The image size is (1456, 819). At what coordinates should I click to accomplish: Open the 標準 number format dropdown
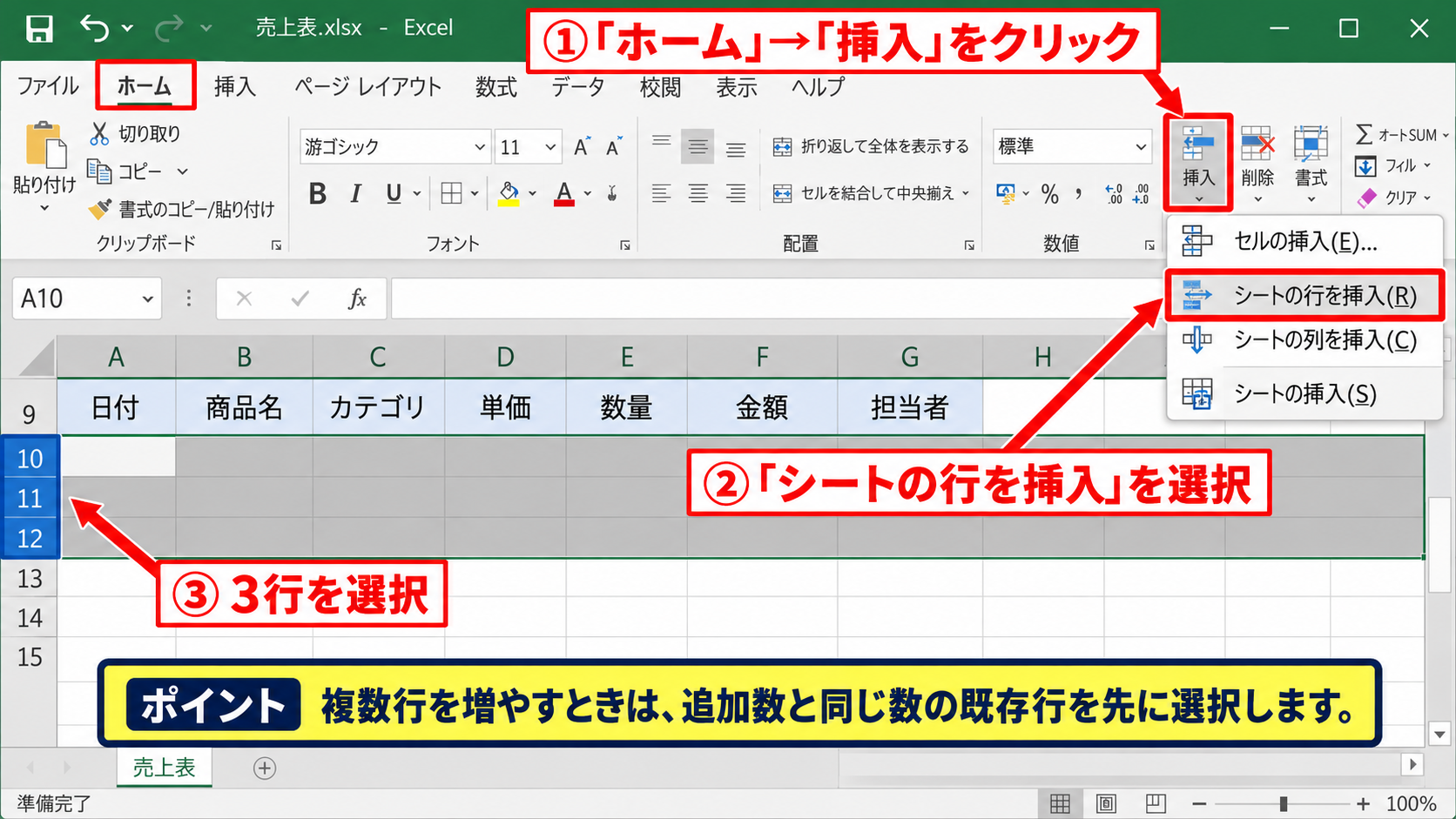click(1141, 147)
